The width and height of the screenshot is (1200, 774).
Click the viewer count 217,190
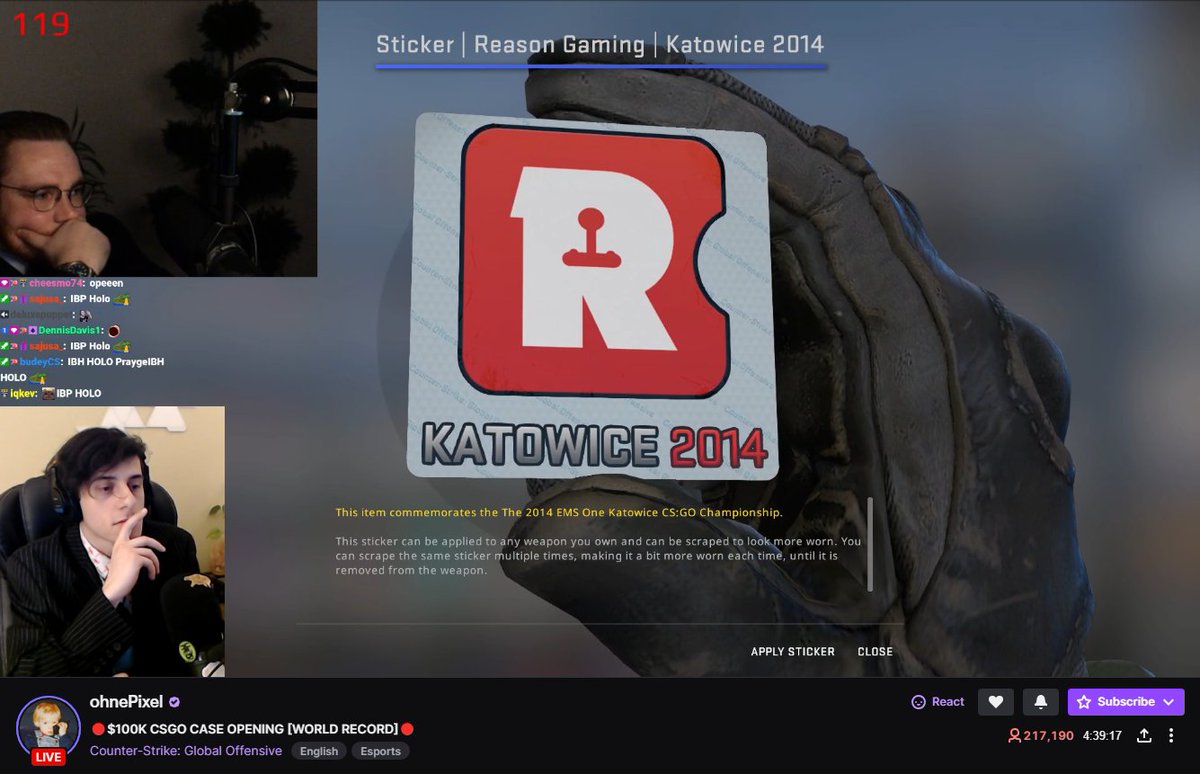pyautogui.click(x=1048, y=736)
